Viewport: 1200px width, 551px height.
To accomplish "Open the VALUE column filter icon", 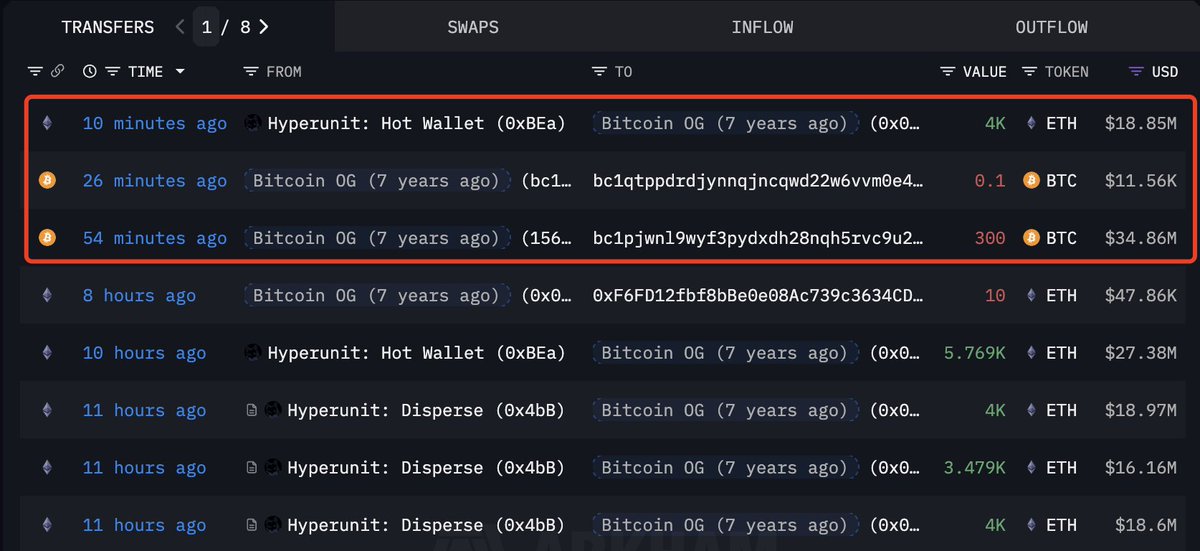I will (x=948, y=72).
